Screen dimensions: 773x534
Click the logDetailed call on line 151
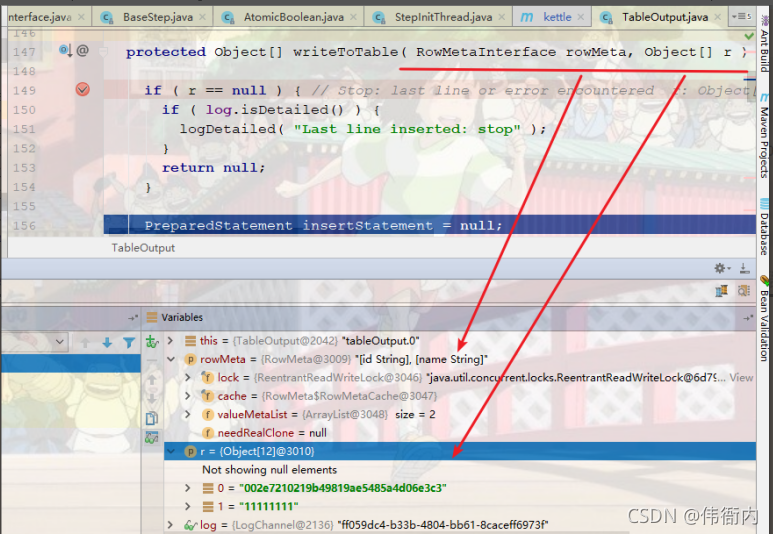363,129
